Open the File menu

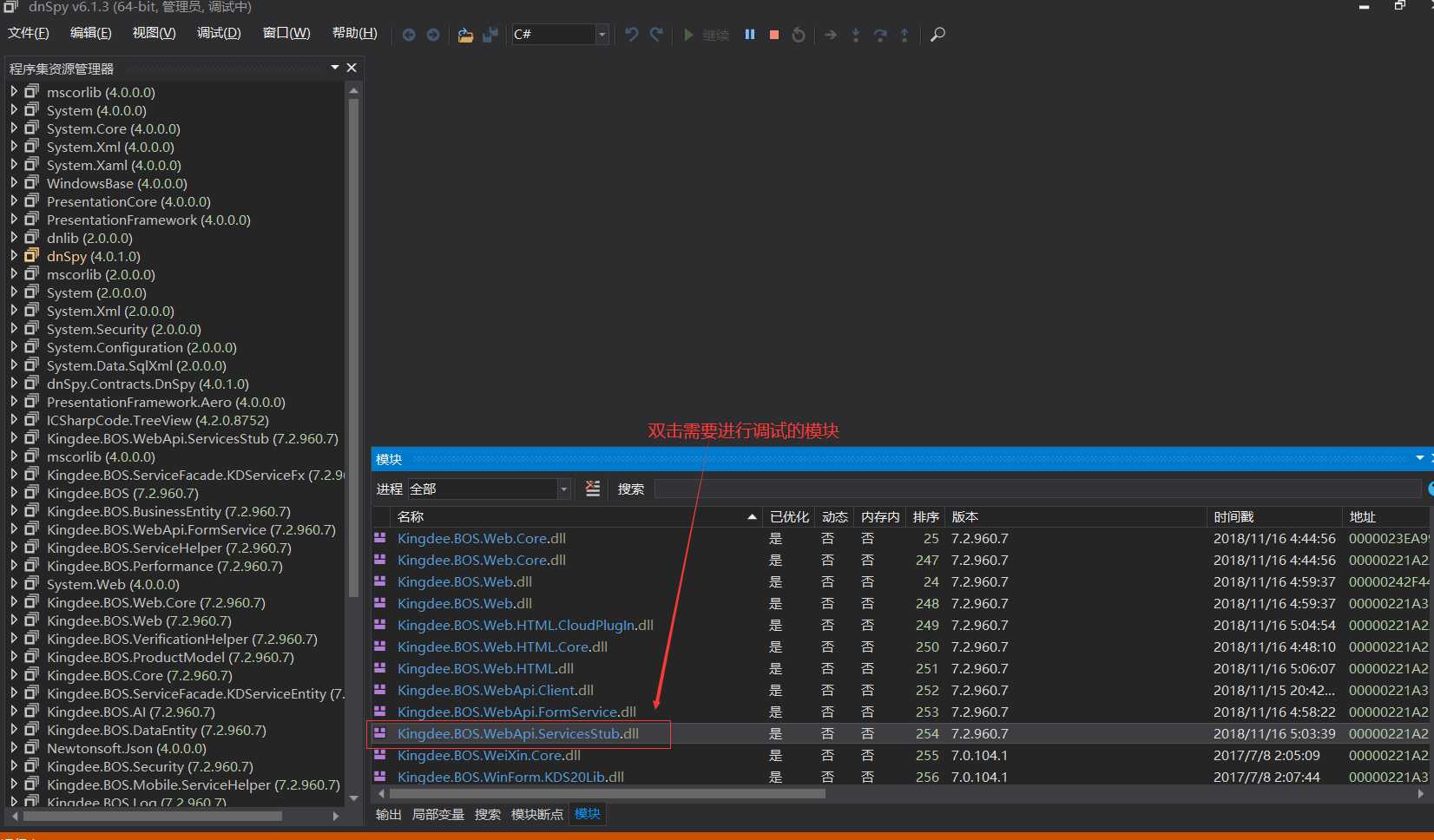pyautogui.click(x=29, y=33)
